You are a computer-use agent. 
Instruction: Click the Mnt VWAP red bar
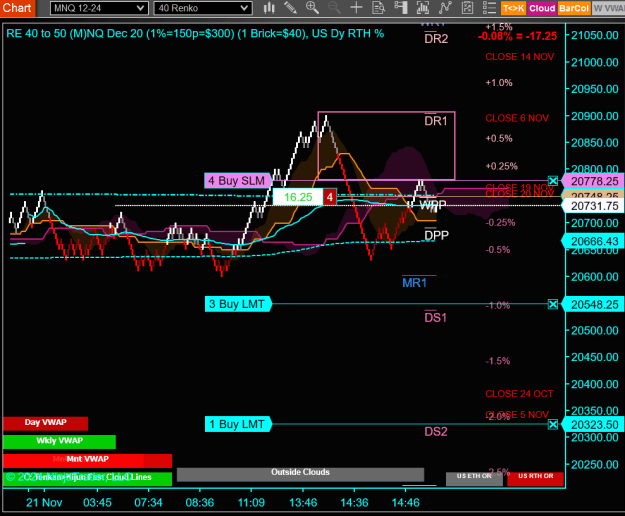pyautogui.click(x=87, y=460)
